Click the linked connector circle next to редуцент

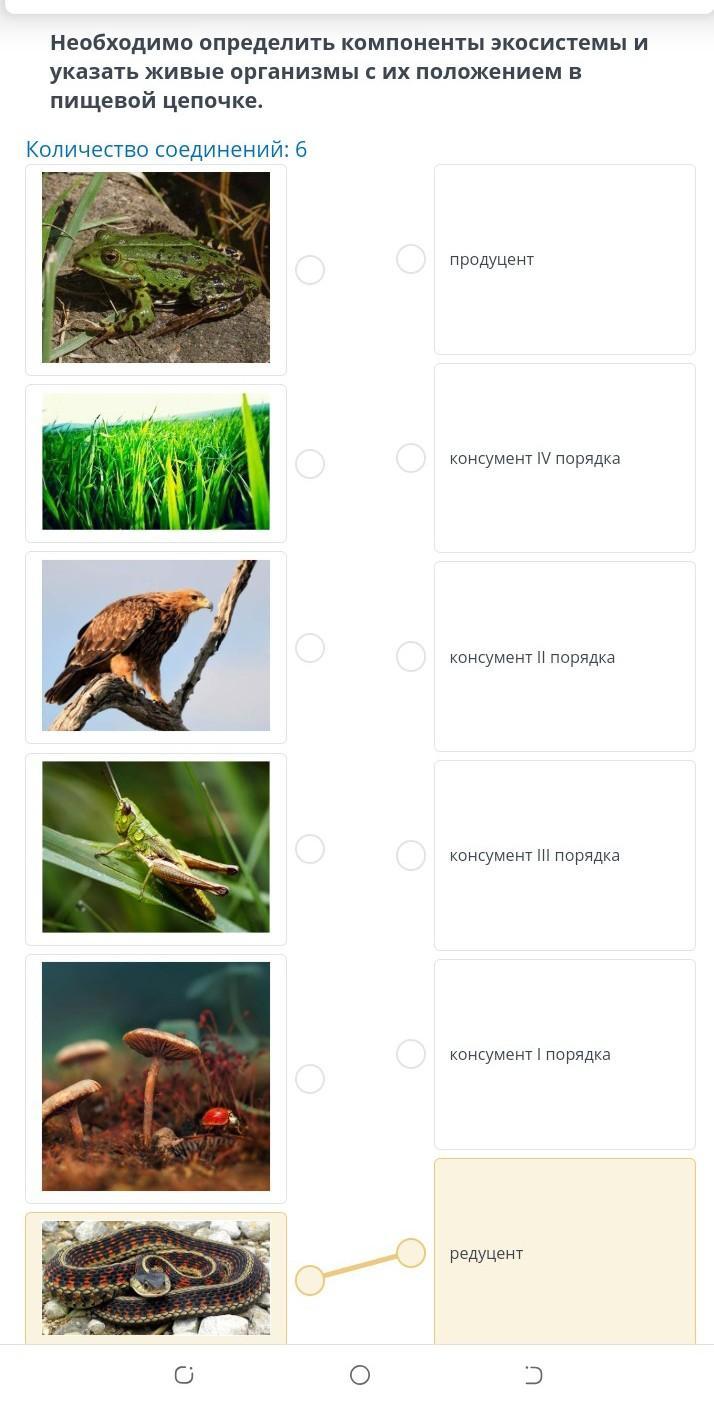(x=411, y=1253)
